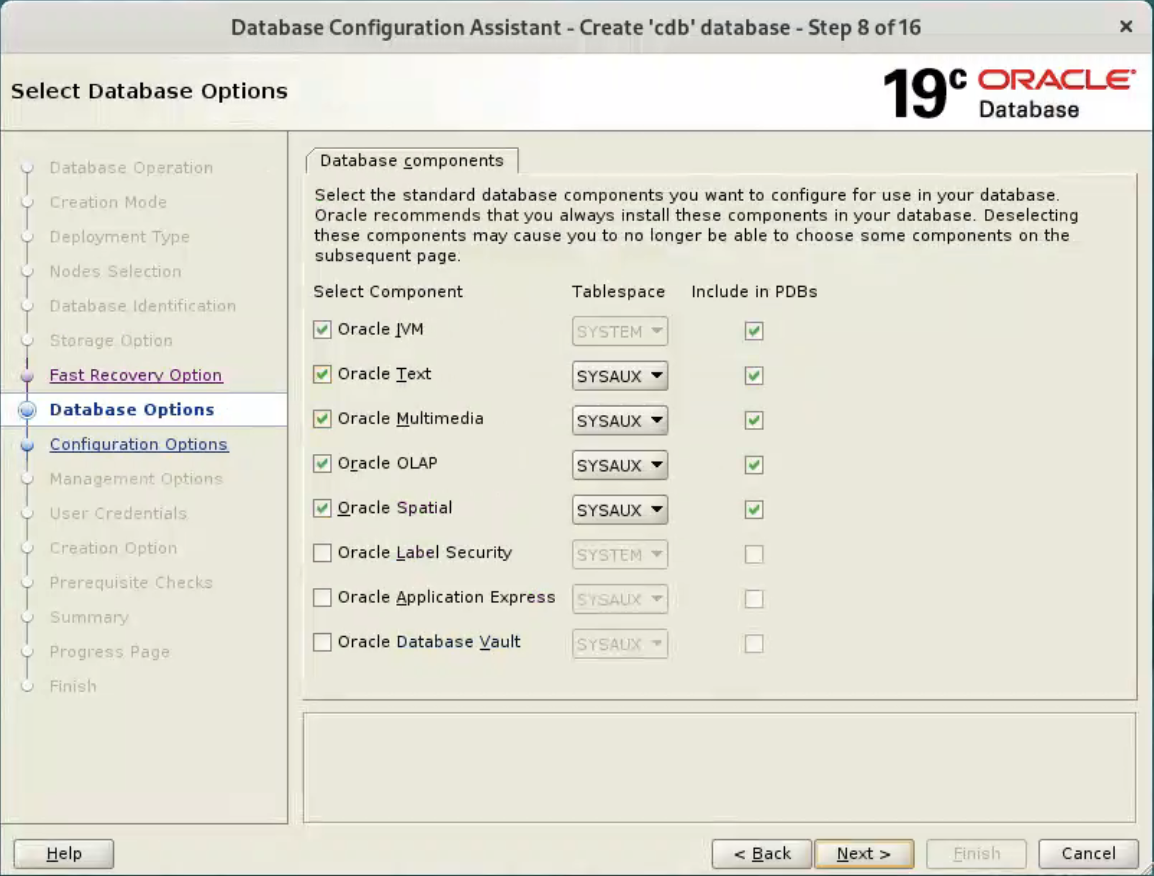Uncheck the Oracle Text component checkbox
Viewport: 1154px width, 876px height.
tap(322, 374)
